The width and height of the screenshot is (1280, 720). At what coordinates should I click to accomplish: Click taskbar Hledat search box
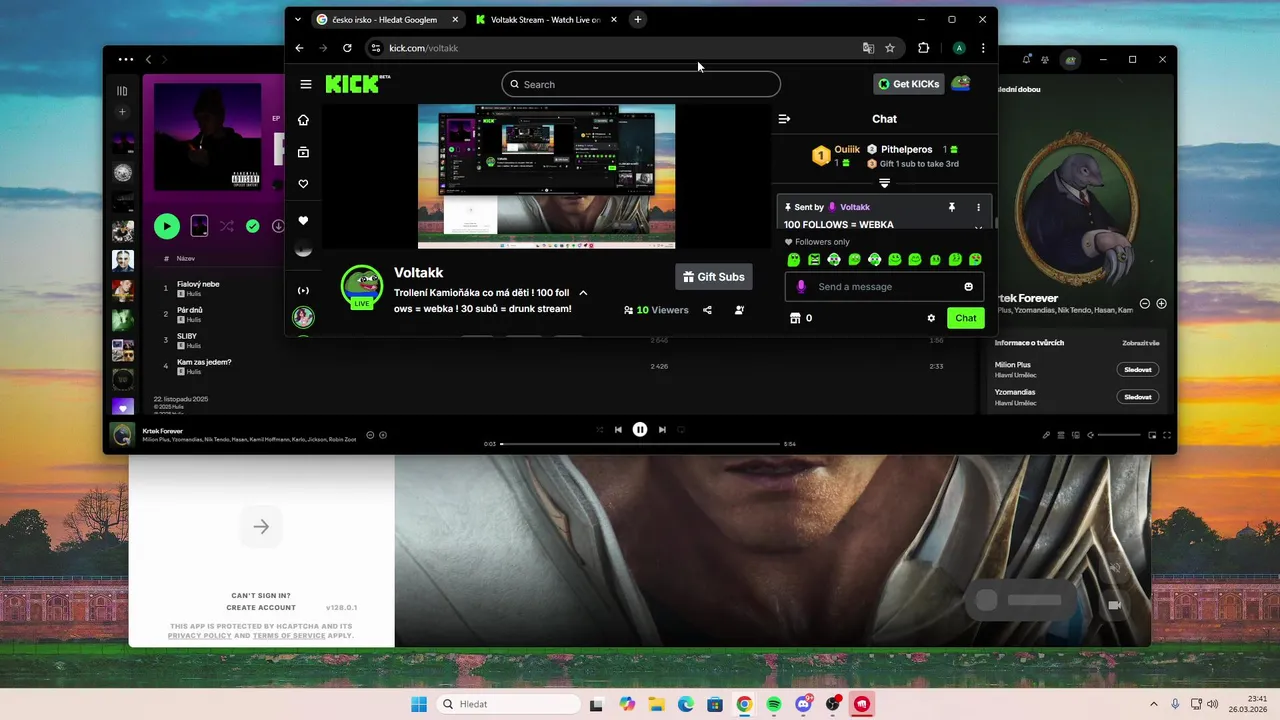point(507,704)
